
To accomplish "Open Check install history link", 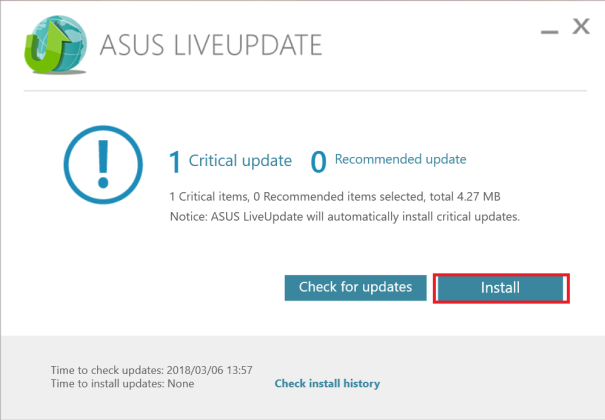I will 327,383.
